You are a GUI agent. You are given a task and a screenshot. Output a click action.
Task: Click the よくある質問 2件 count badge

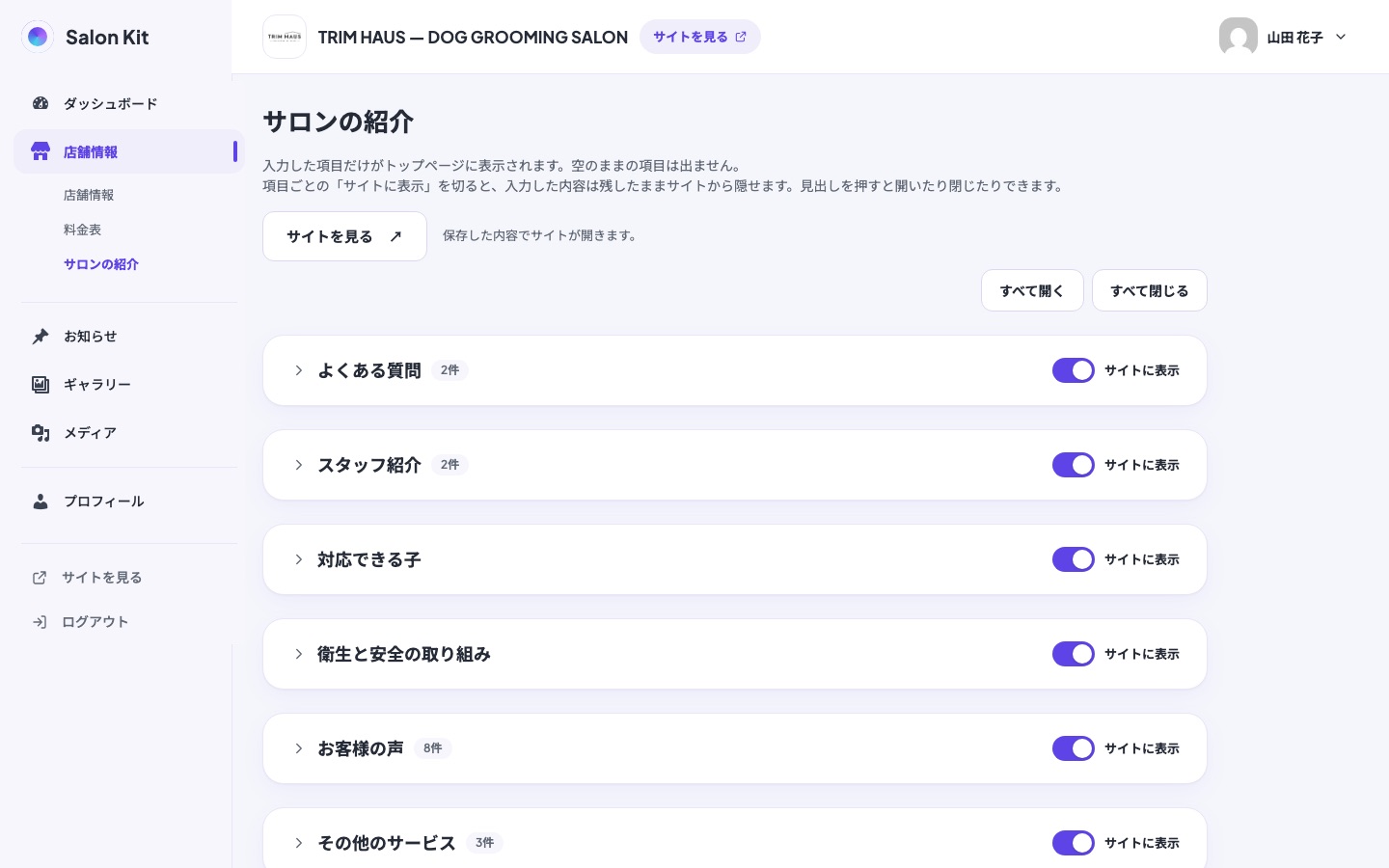449,370
